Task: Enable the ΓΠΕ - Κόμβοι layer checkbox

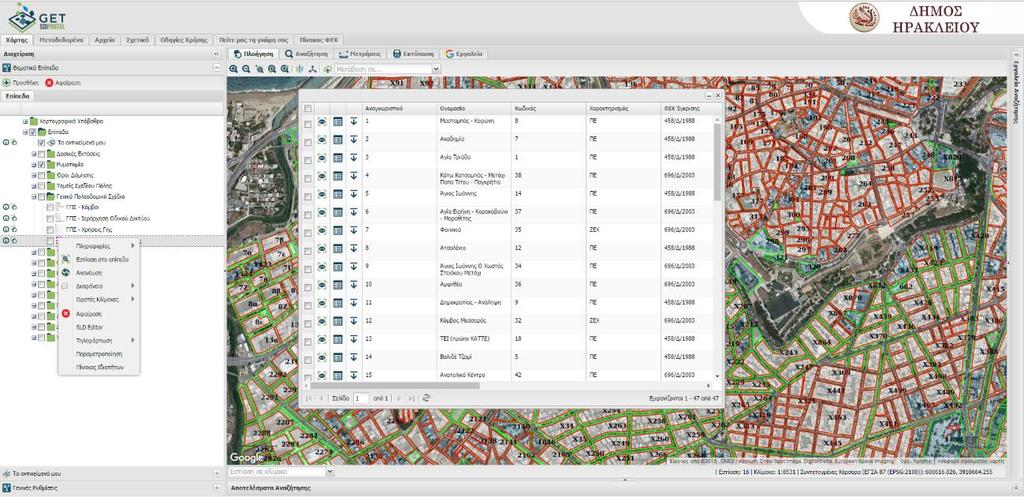Action: click(x=50, y=207)
